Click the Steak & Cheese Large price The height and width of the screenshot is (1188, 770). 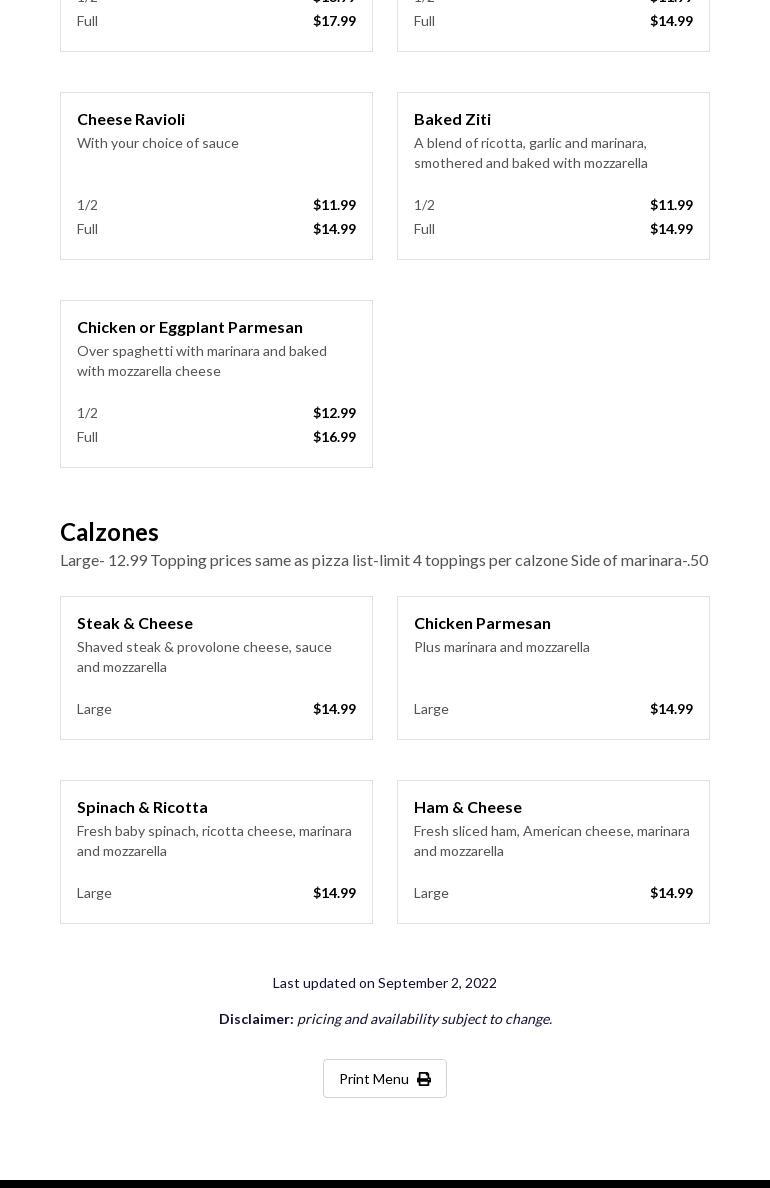point(334,709)
